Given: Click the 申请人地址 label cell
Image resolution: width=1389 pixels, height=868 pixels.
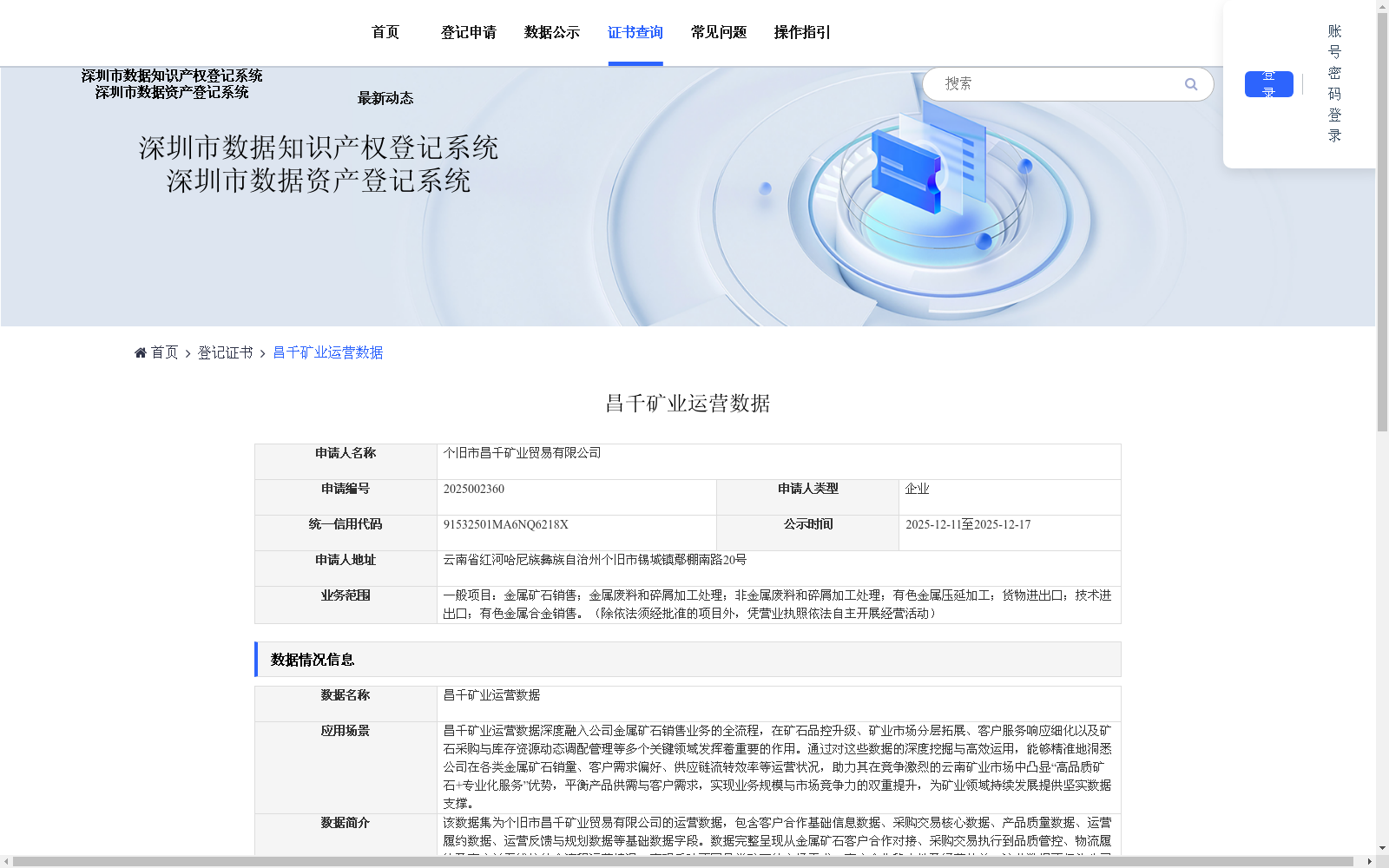Looking at the screenshot, I should 346,569.
